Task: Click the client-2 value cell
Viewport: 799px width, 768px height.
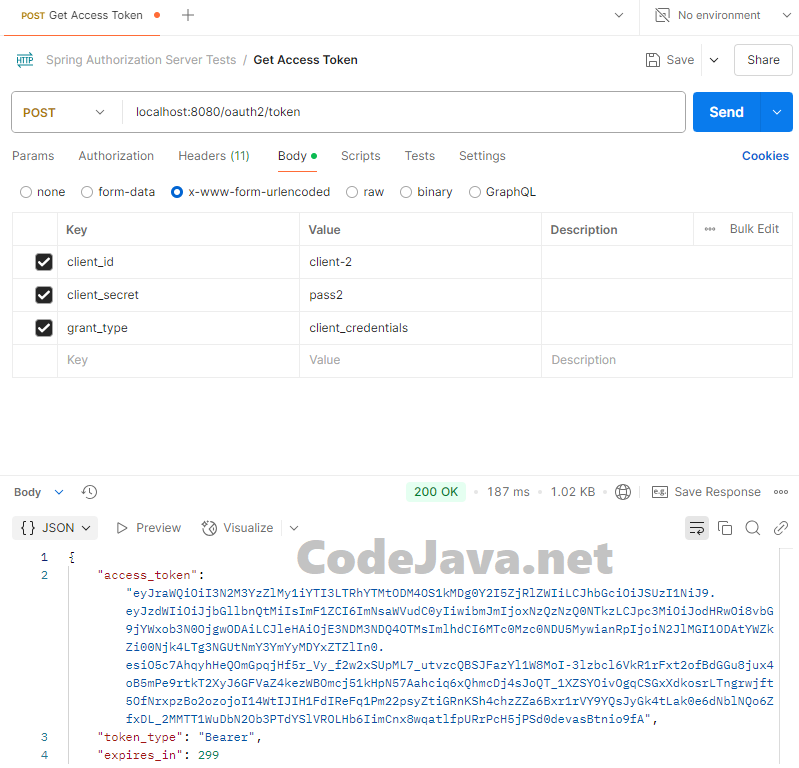Action: click(420, 262)
